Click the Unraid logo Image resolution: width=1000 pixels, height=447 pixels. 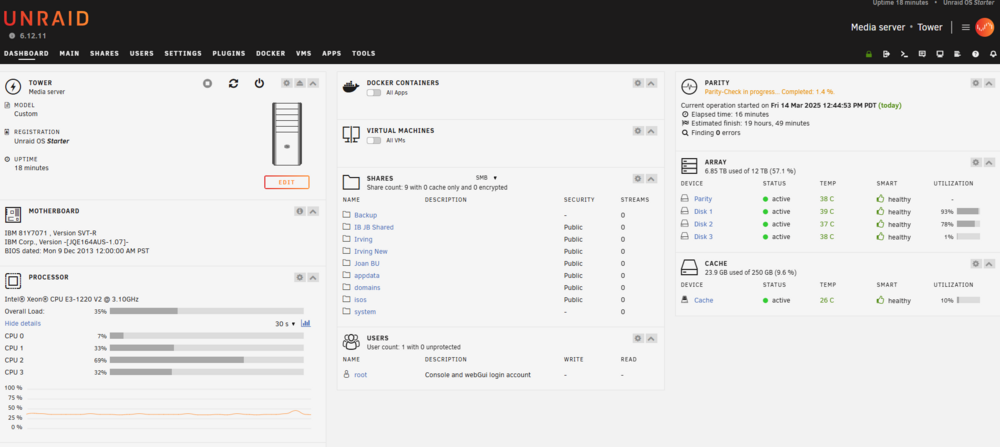[x=46, y=19]
